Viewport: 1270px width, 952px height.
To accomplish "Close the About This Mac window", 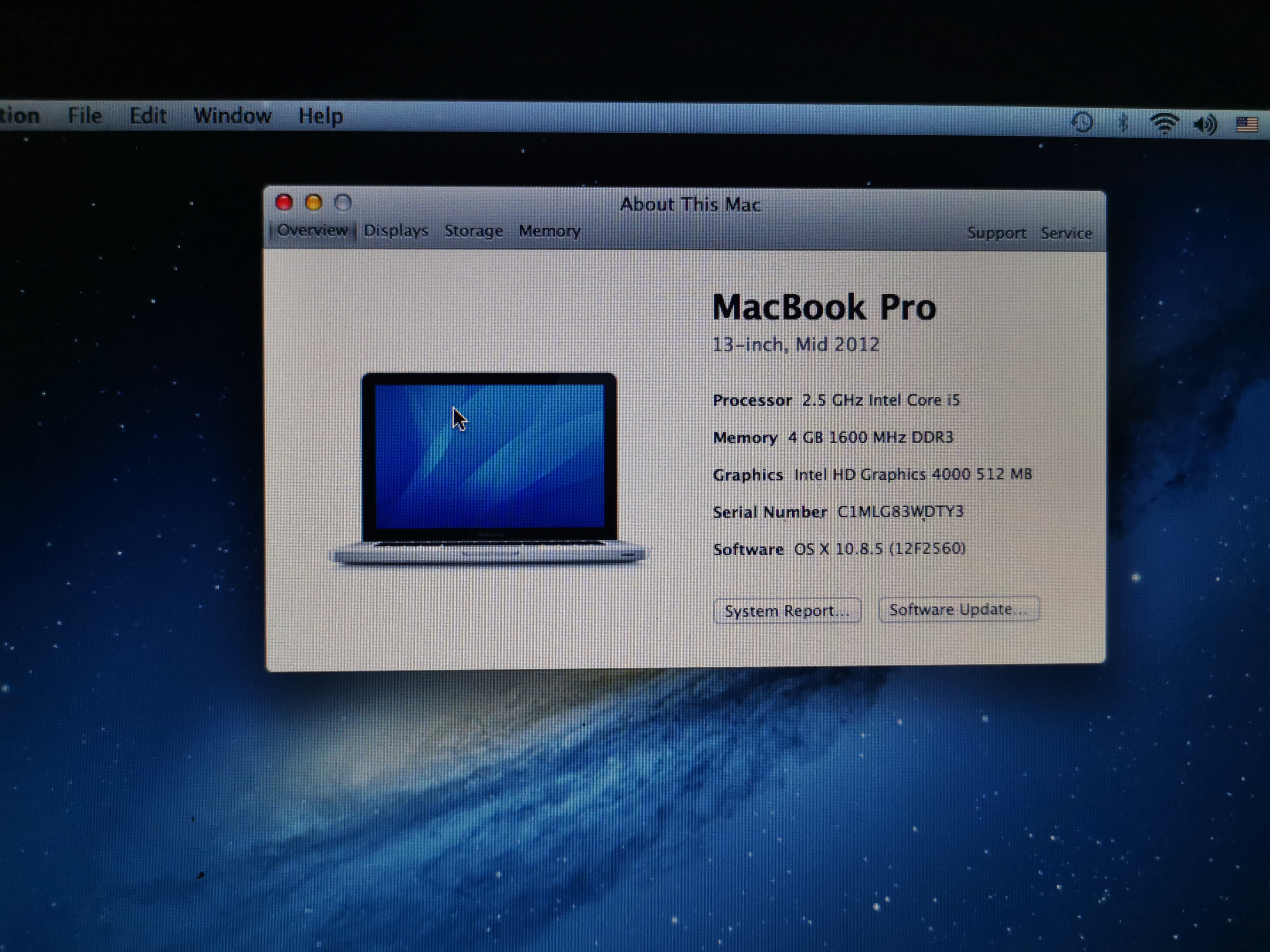I will [x=284, y=202].
